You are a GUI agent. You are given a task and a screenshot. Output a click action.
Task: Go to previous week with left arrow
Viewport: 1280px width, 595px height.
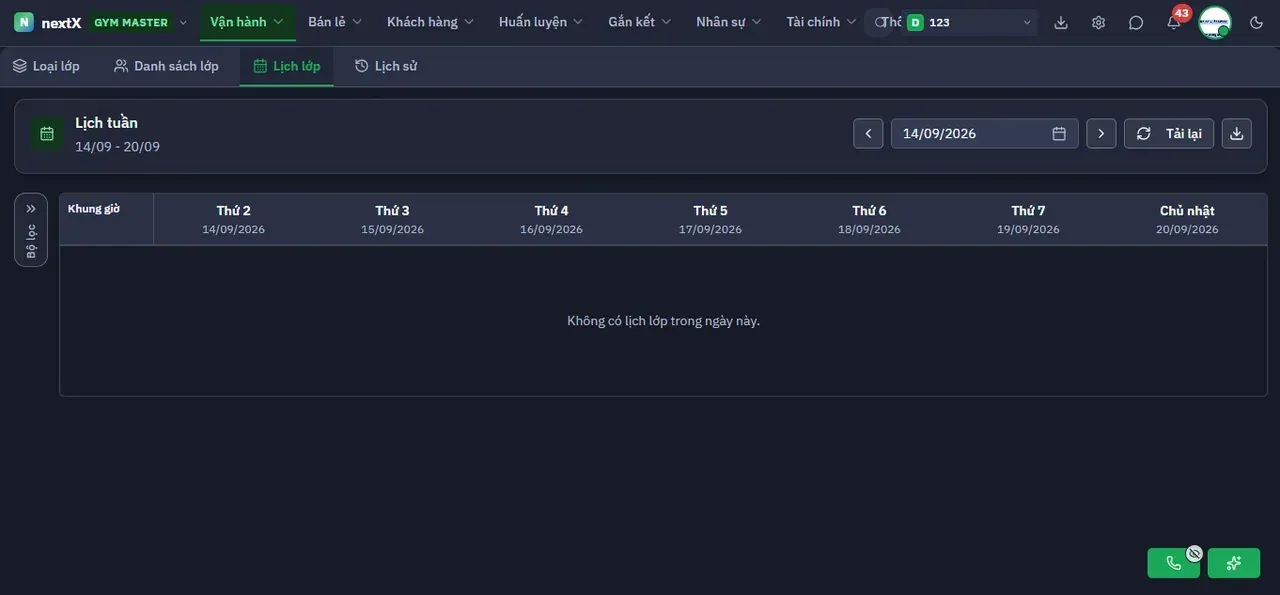point(868,133)
